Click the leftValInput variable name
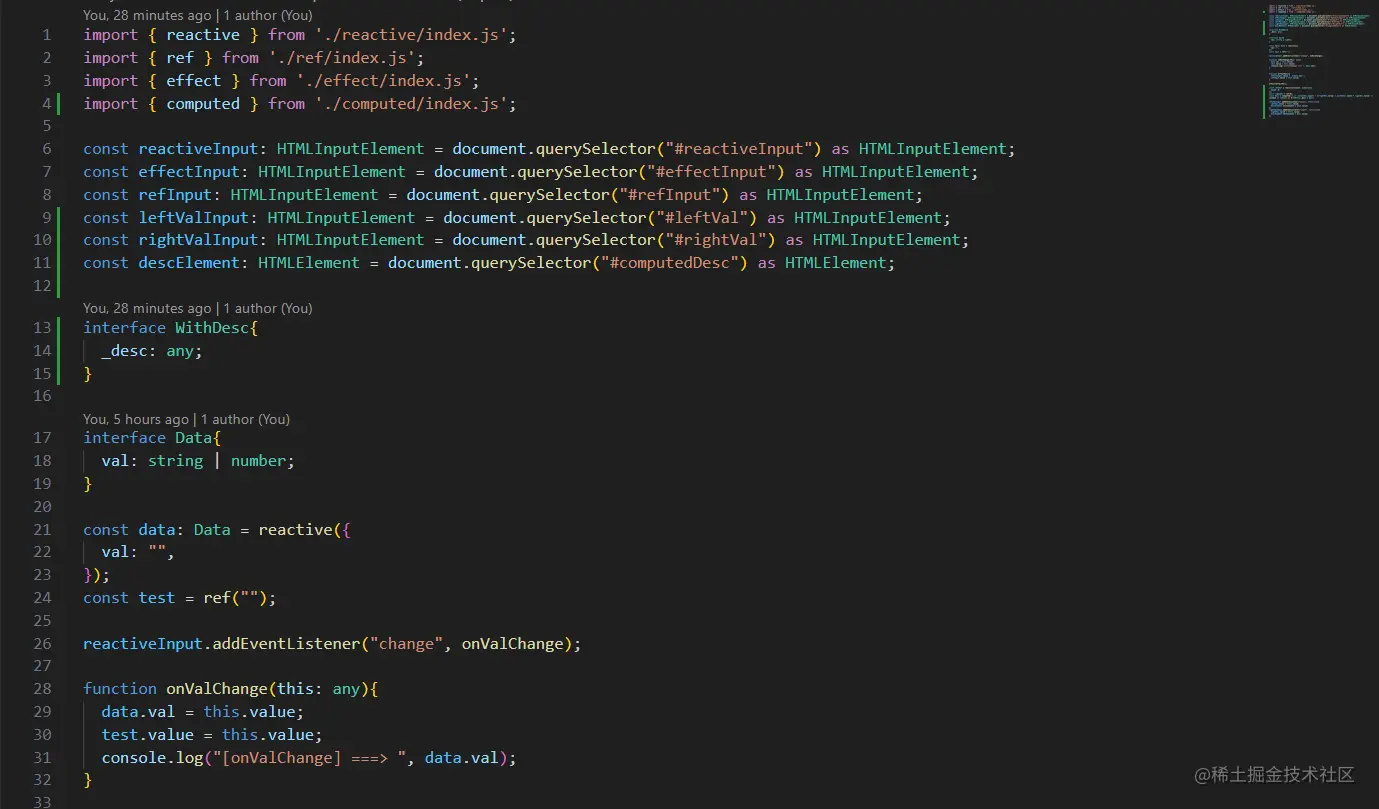 click(194, 218)
